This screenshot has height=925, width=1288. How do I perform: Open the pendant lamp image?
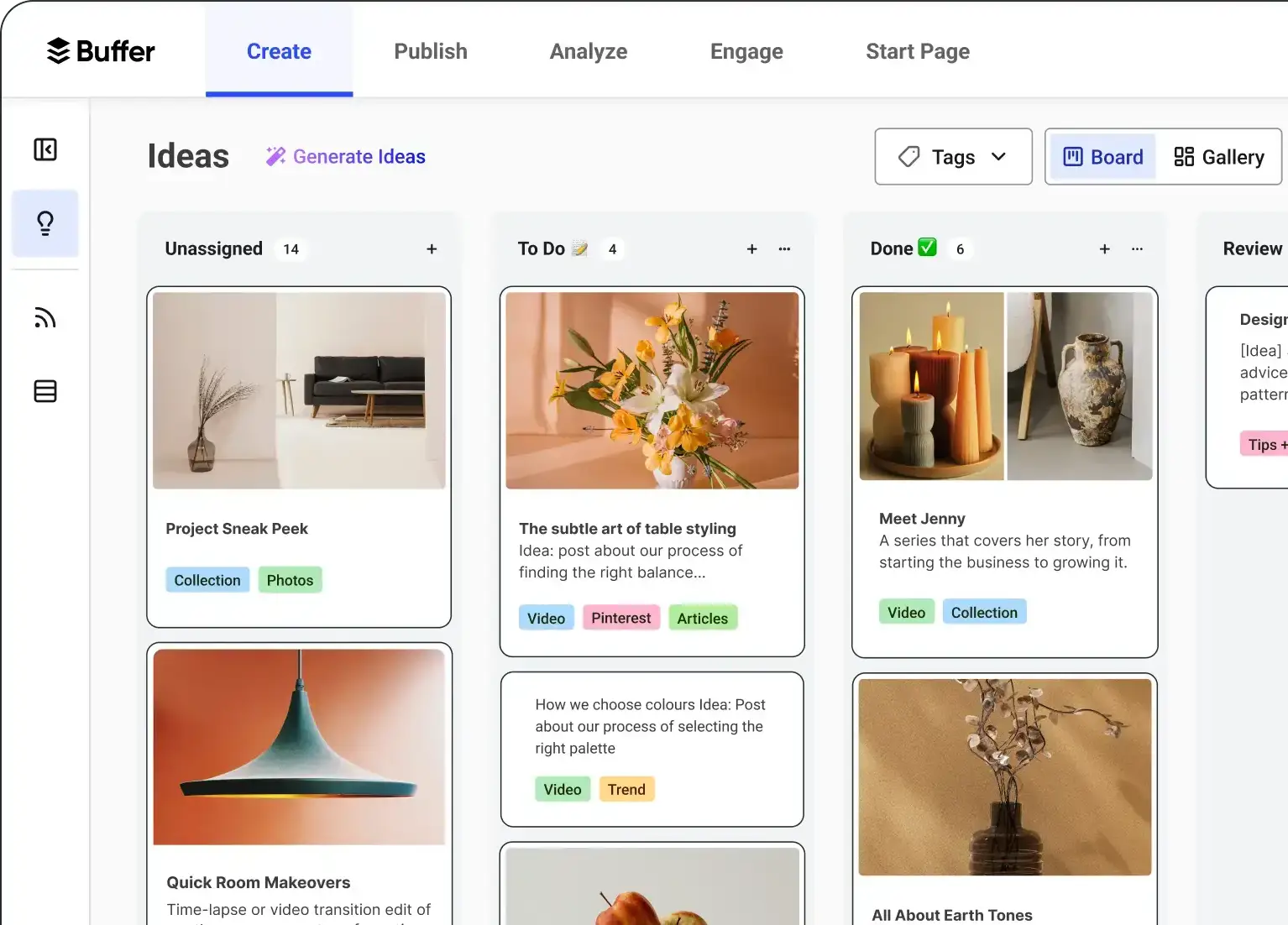tap(299, 747)
